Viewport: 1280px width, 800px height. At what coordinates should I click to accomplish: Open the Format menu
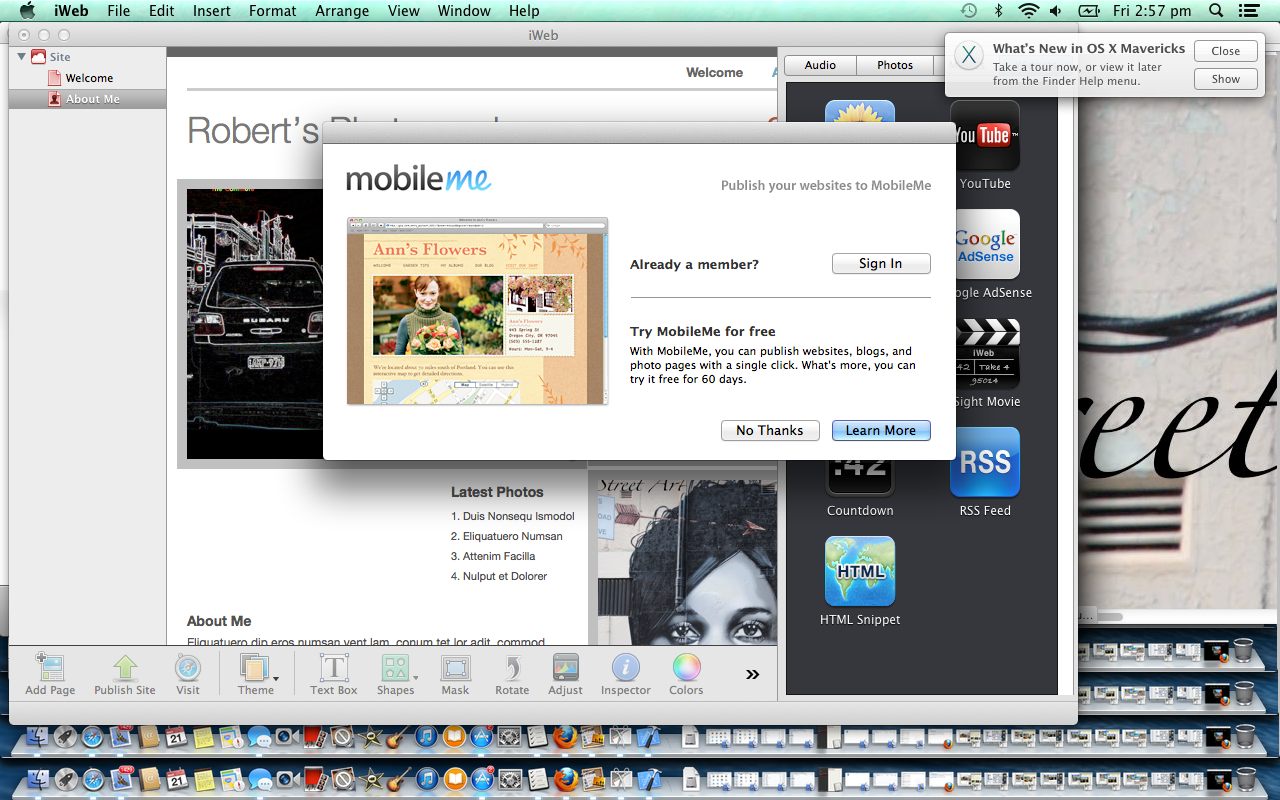point(273,11)
